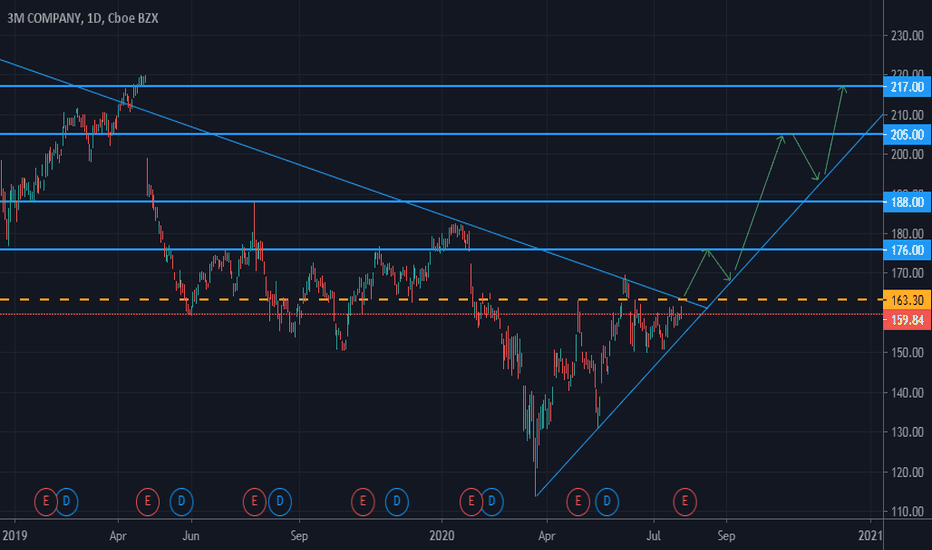Viewport: 932px width, 550px height.
Task: Select the horizontal line at 188.00
Action: point(442,202)
